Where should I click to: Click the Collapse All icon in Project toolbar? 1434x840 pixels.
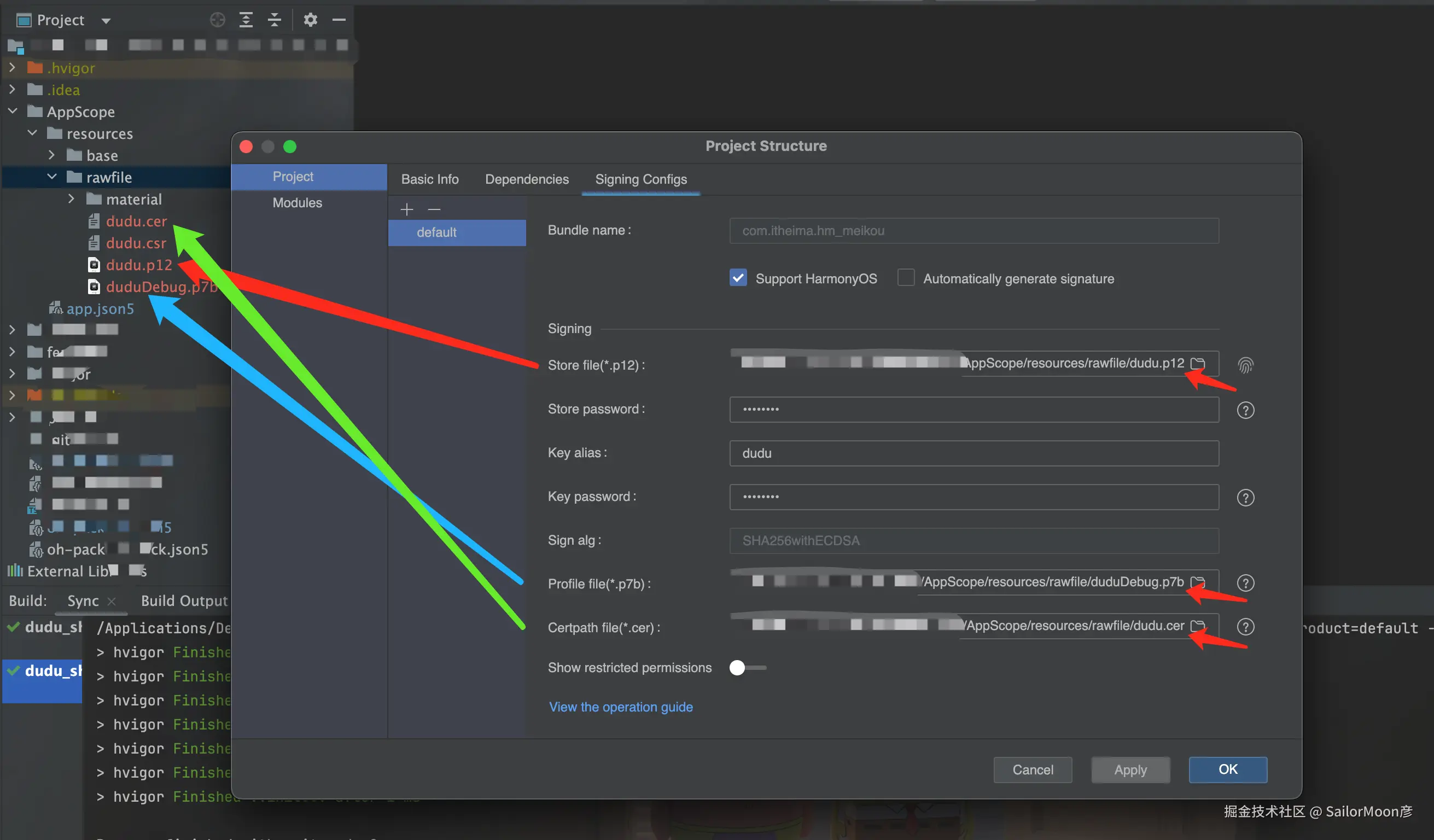pos(275,20)
